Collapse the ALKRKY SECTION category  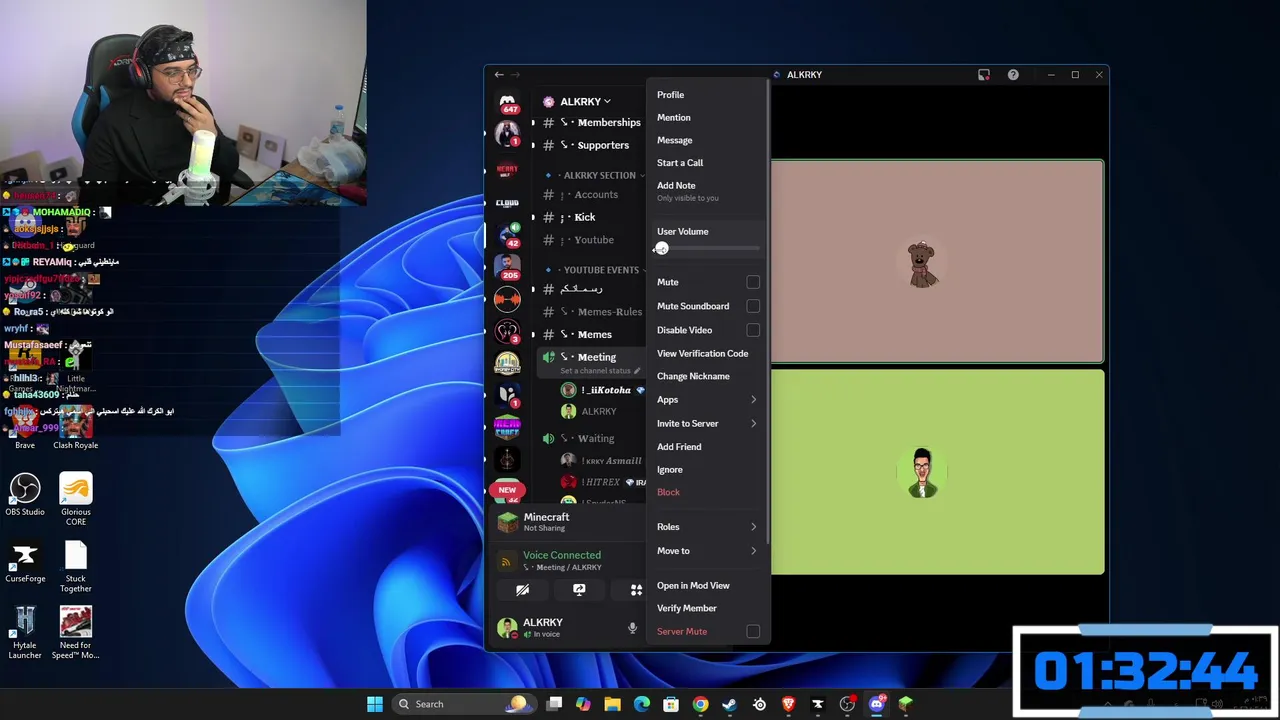(598, 175)
